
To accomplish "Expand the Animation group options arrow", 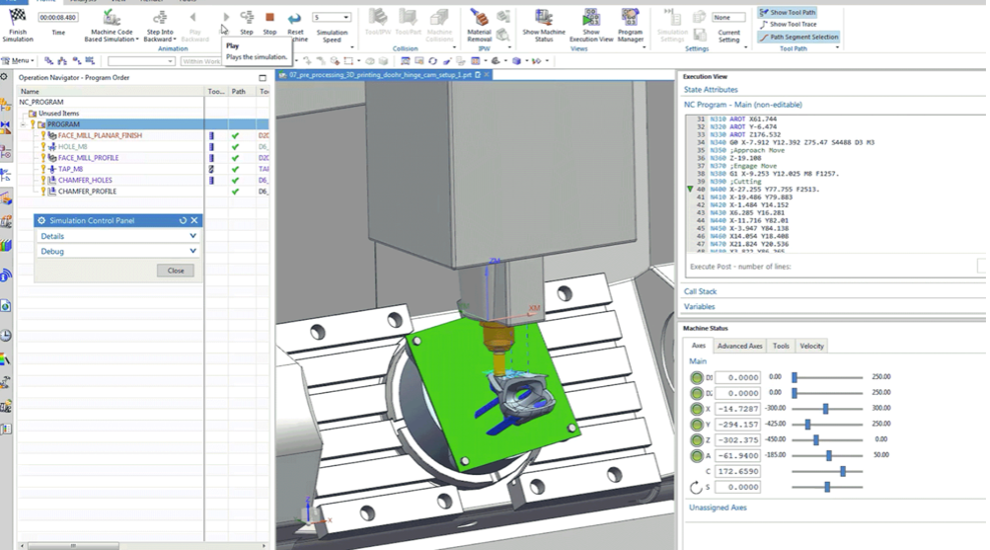I will pyautogui.click(x=352, y=48).
